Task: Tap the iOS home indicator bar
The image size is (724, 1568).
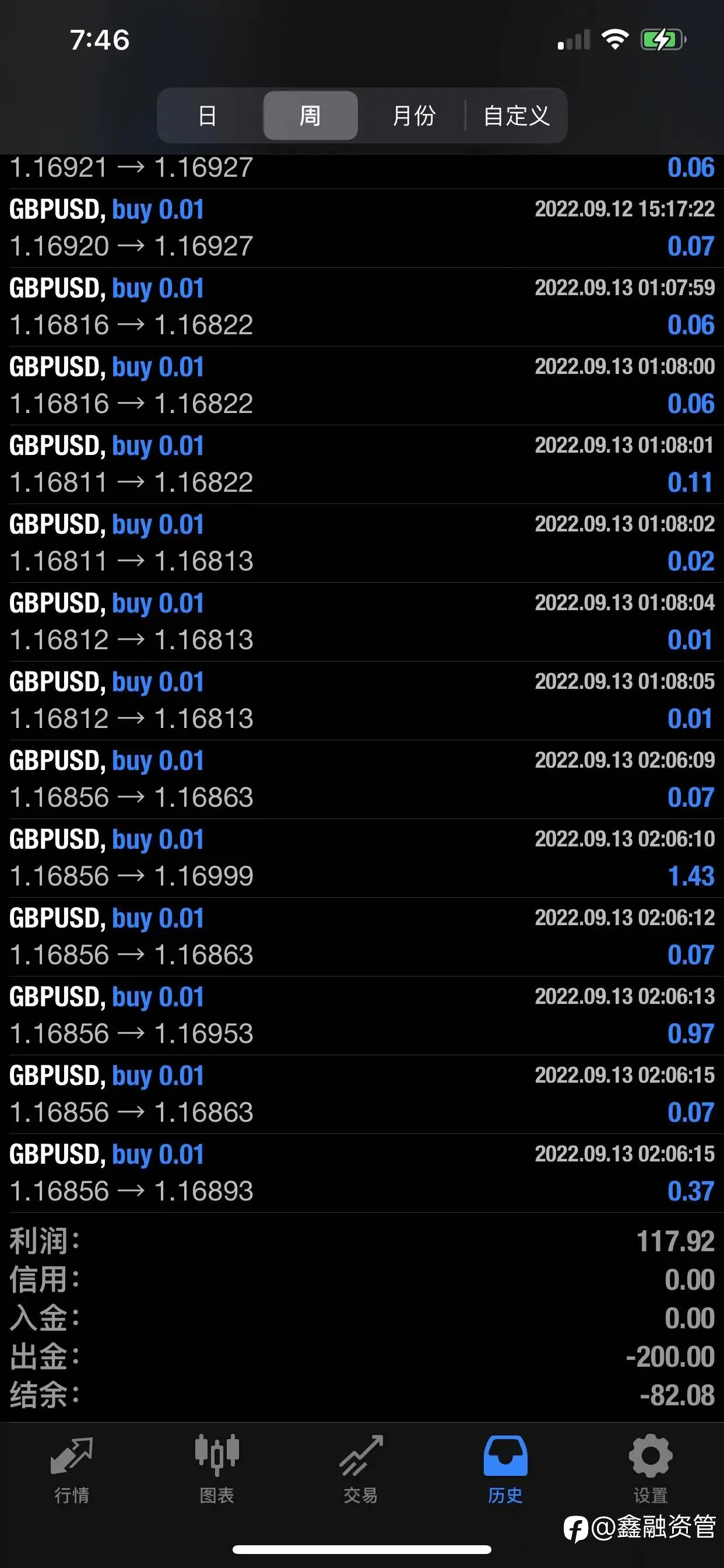Action: tap(362, 1549)
